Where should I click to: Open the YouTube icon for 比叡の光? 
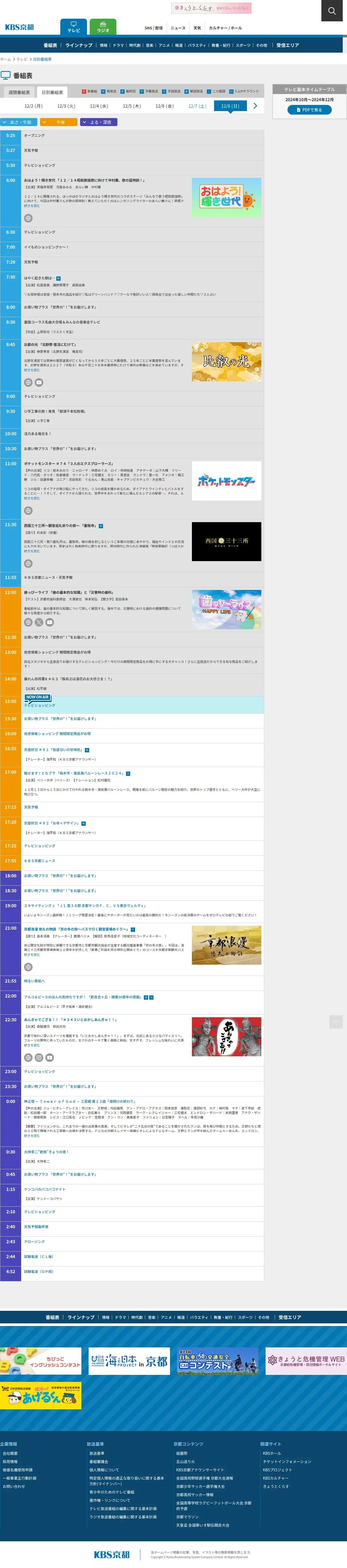[x=39, y=382]
